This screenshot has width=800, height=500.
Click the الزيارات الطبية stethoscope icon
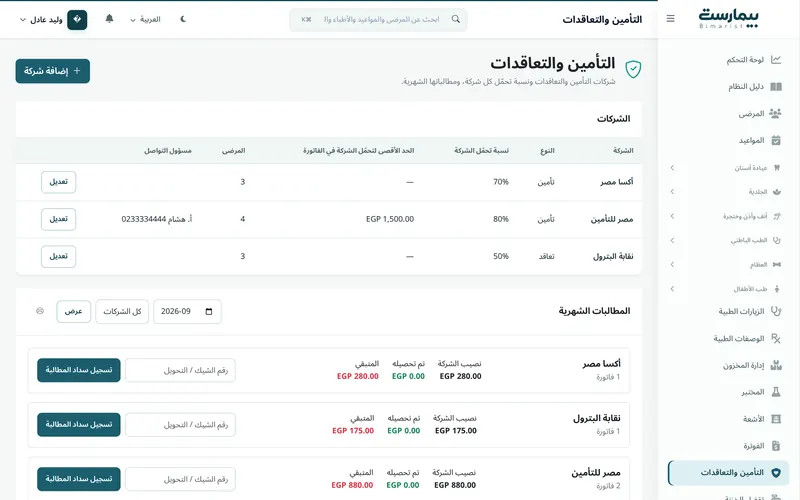[x=776, y=311]
